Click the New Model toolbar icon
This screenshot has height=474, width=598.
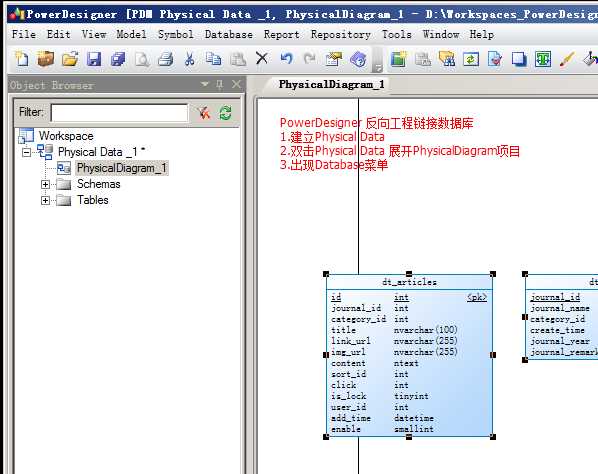tap(22, 59)
